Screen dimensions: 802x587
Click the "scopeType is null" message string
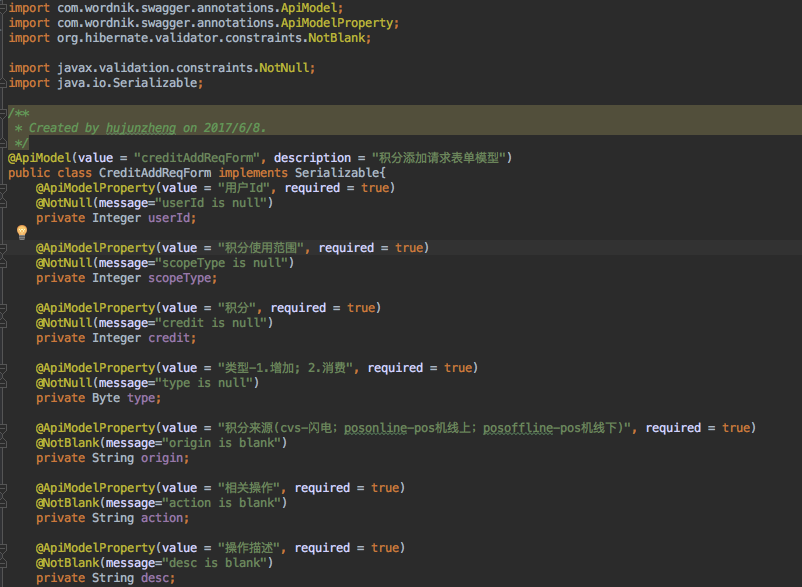[x=221, y=263]
